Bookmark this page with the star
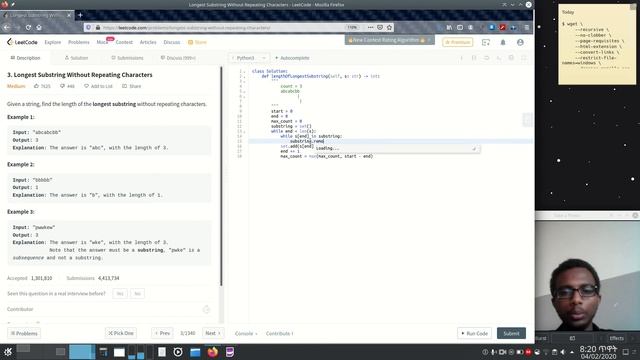 coord(389,27)
